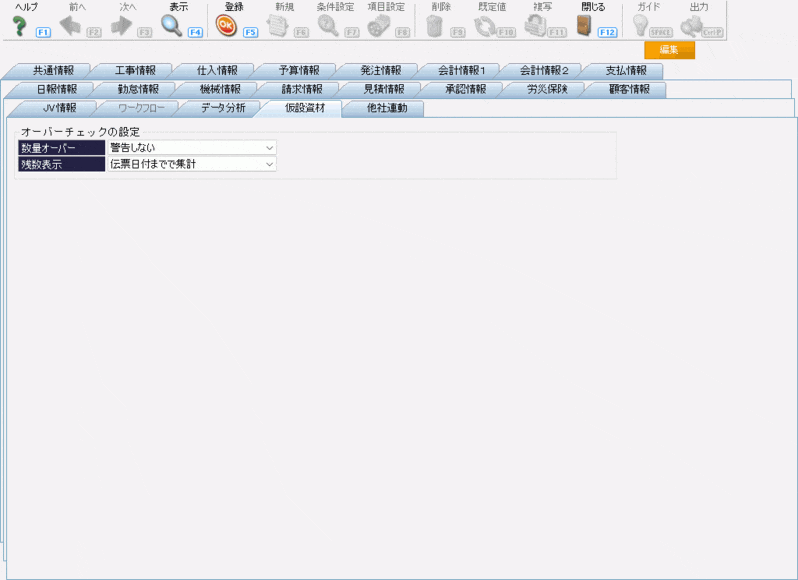
Task: Click the 削除 trash can icon
Action: tap(434, 26)
